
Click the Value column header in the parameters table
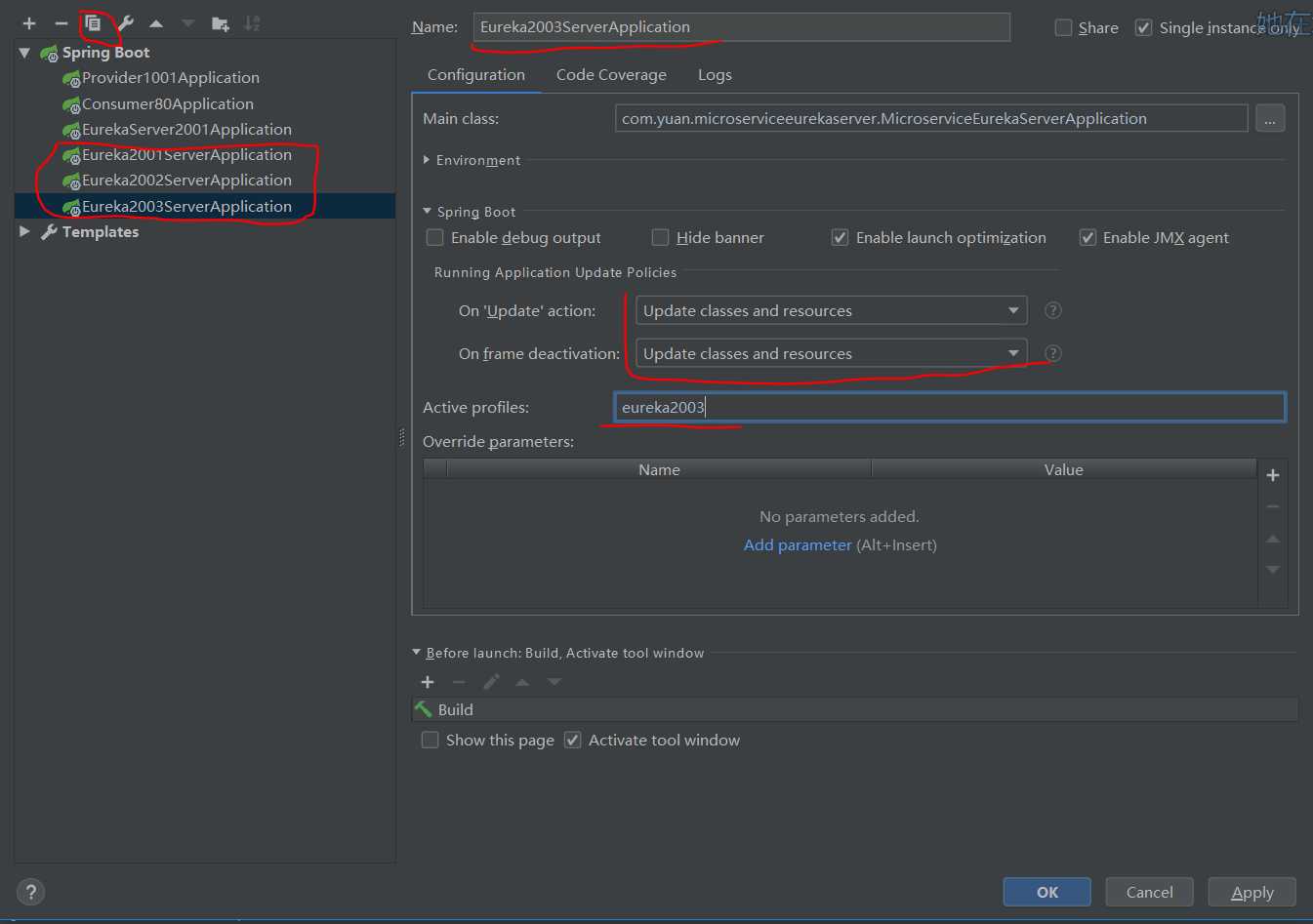(1063, 469)
